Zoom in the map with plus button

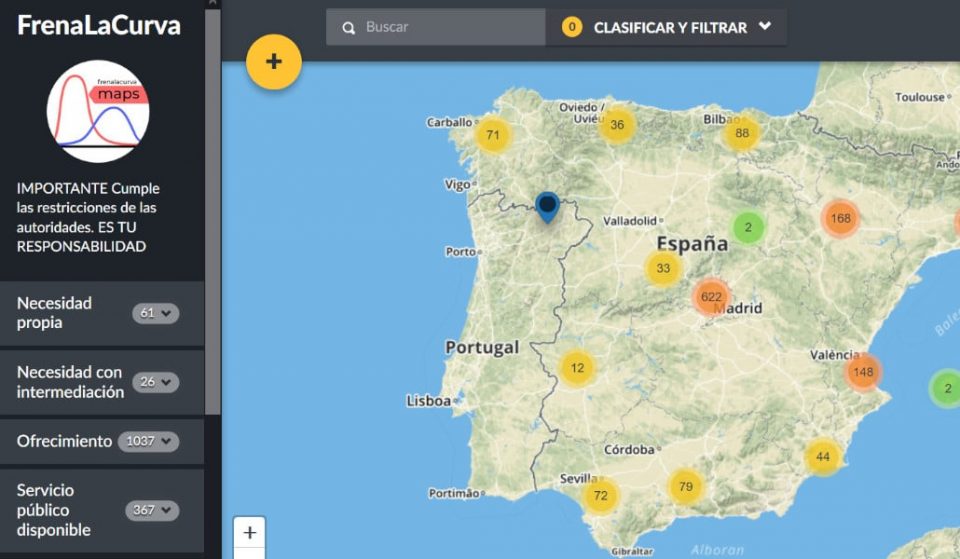pos(249,533)
